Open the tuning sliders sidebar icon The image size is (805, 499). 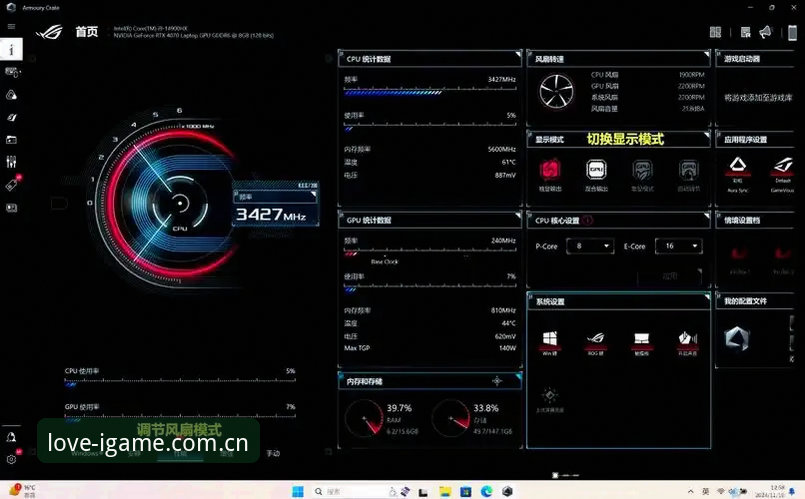coord(11,162)
